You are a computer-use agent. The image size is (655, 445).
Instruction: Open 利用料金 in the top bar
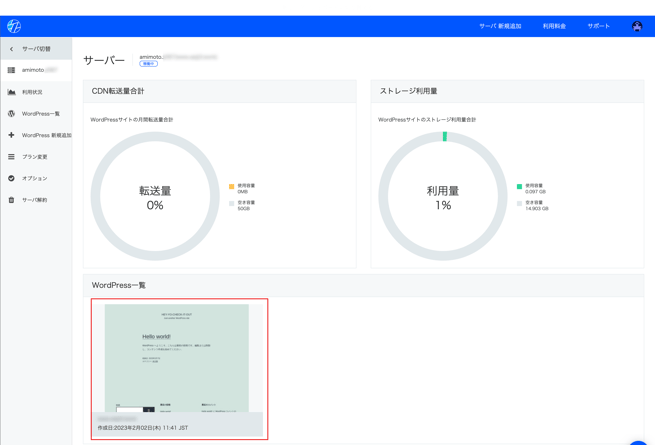click(x=554, y=26)
